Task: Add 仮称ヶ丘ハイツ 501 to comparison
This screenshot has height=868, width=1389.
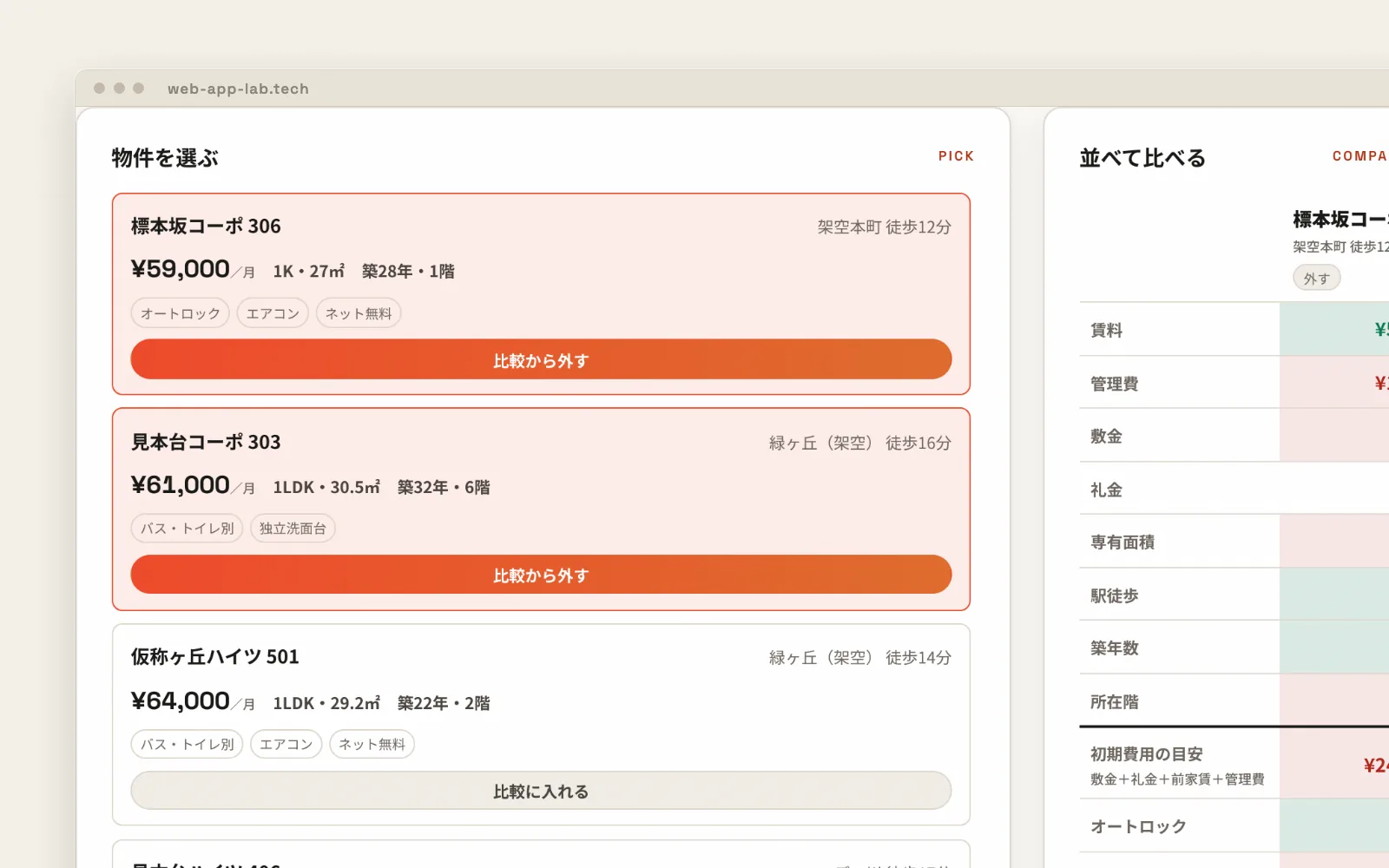Action: (x=541, y=791)
